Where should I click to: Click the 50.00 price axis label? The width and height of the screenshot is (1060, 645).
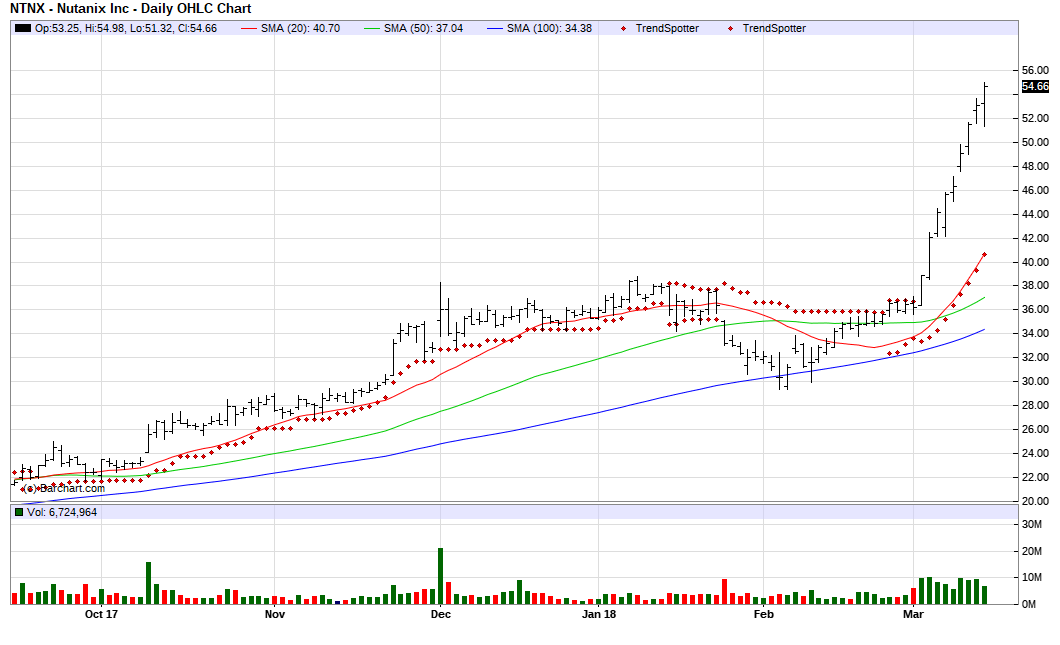1035,142
